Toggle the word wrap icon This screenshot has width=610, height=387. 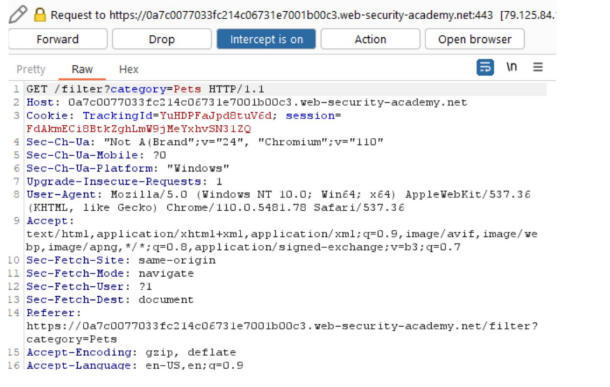point(485,68)
